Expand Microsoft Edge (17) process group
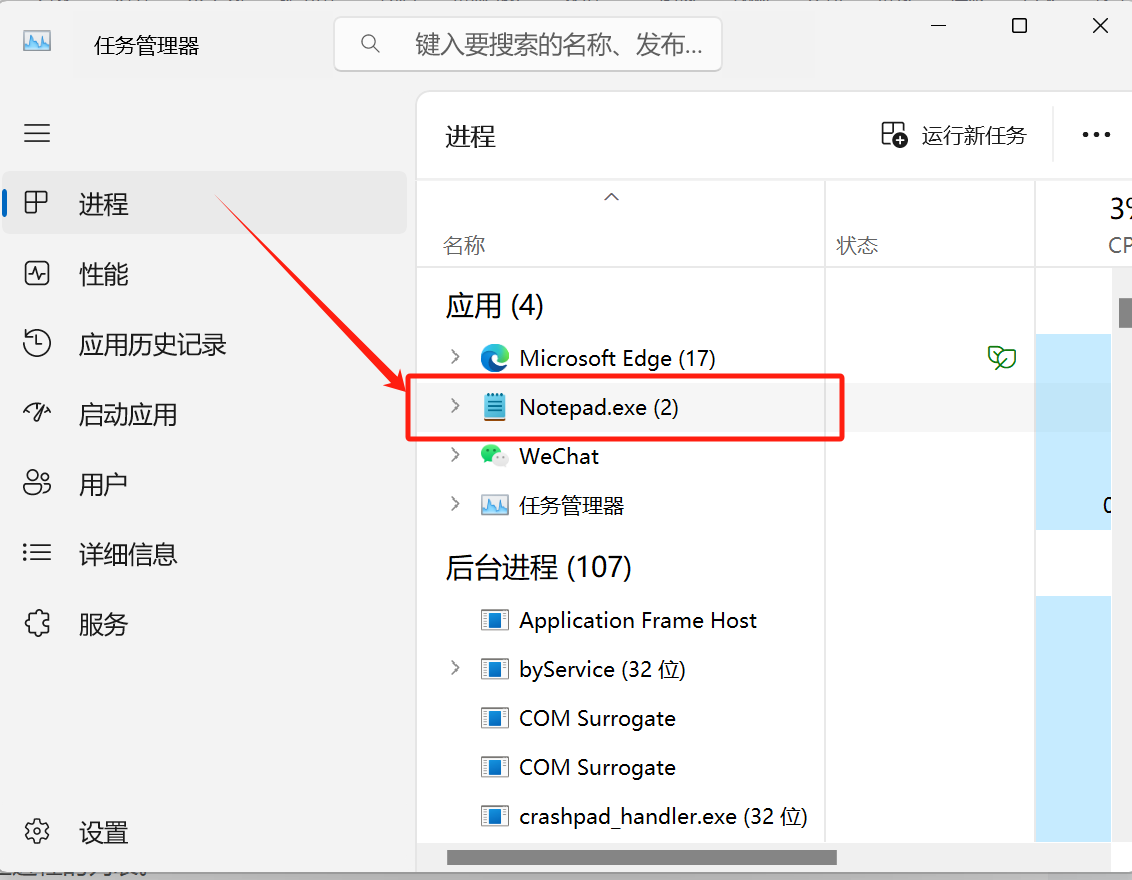The width and height of the screenshot is (1132, 880). (x=455, y=357)
